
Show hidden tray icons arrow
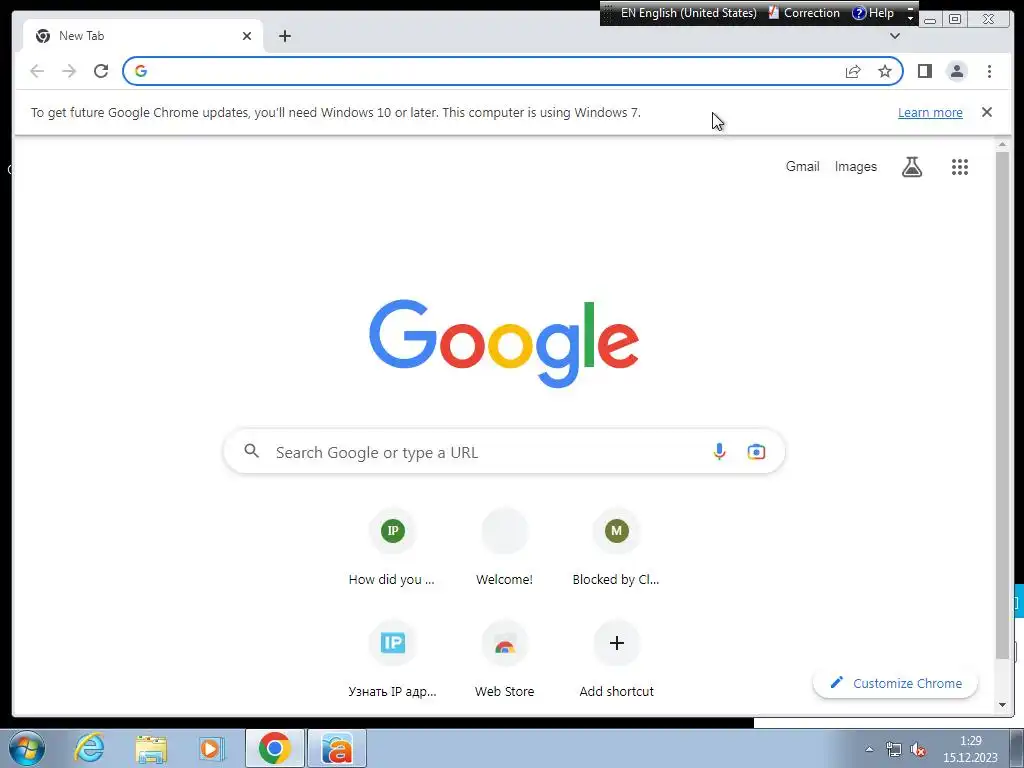point(869,749)
